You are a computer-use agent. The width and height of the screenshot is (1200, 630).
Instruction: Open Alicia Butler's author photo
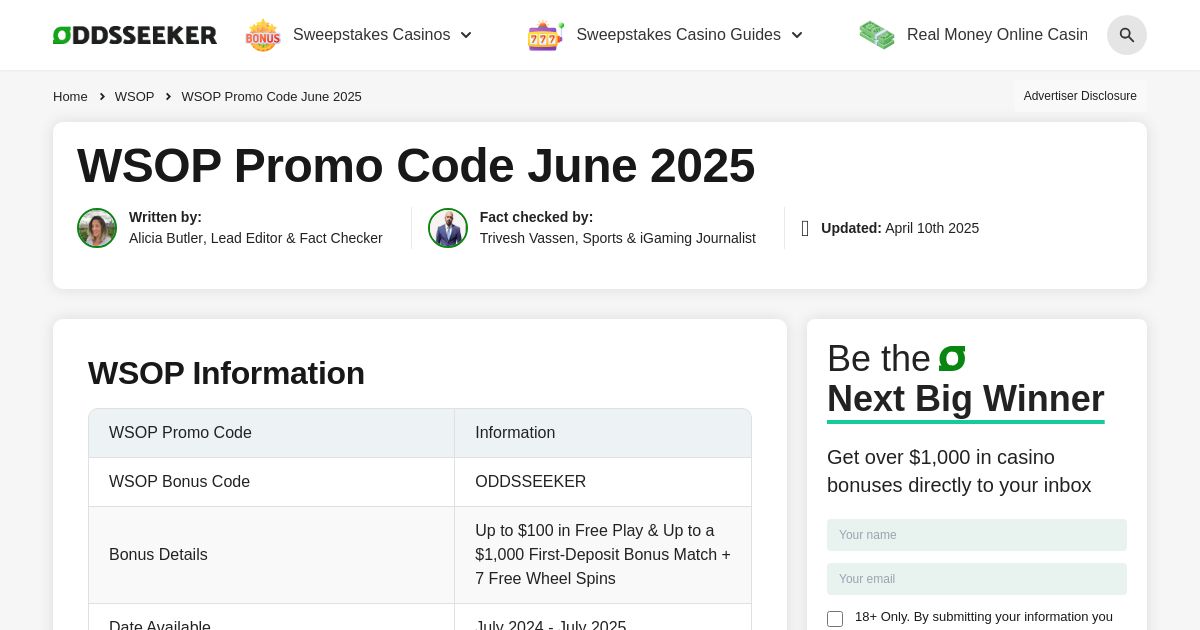tap(97, 228)
